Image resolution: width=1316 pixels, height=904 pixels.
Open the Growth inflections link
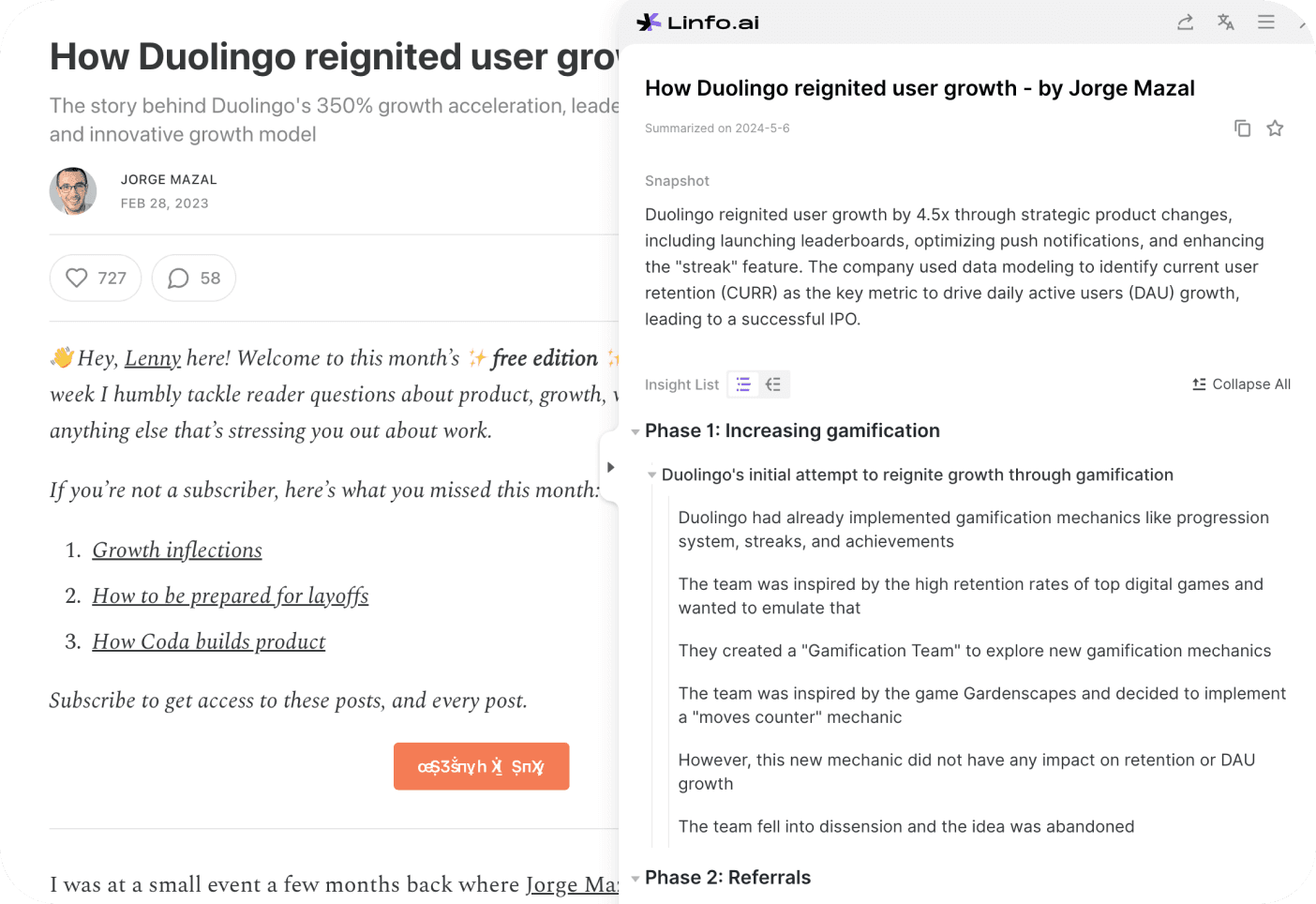[x=177, y=550]
